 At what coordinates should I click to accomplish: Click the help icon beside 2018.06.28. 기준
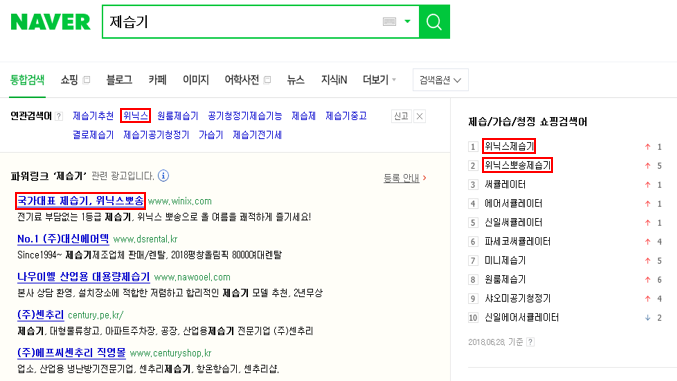[531, 342]
